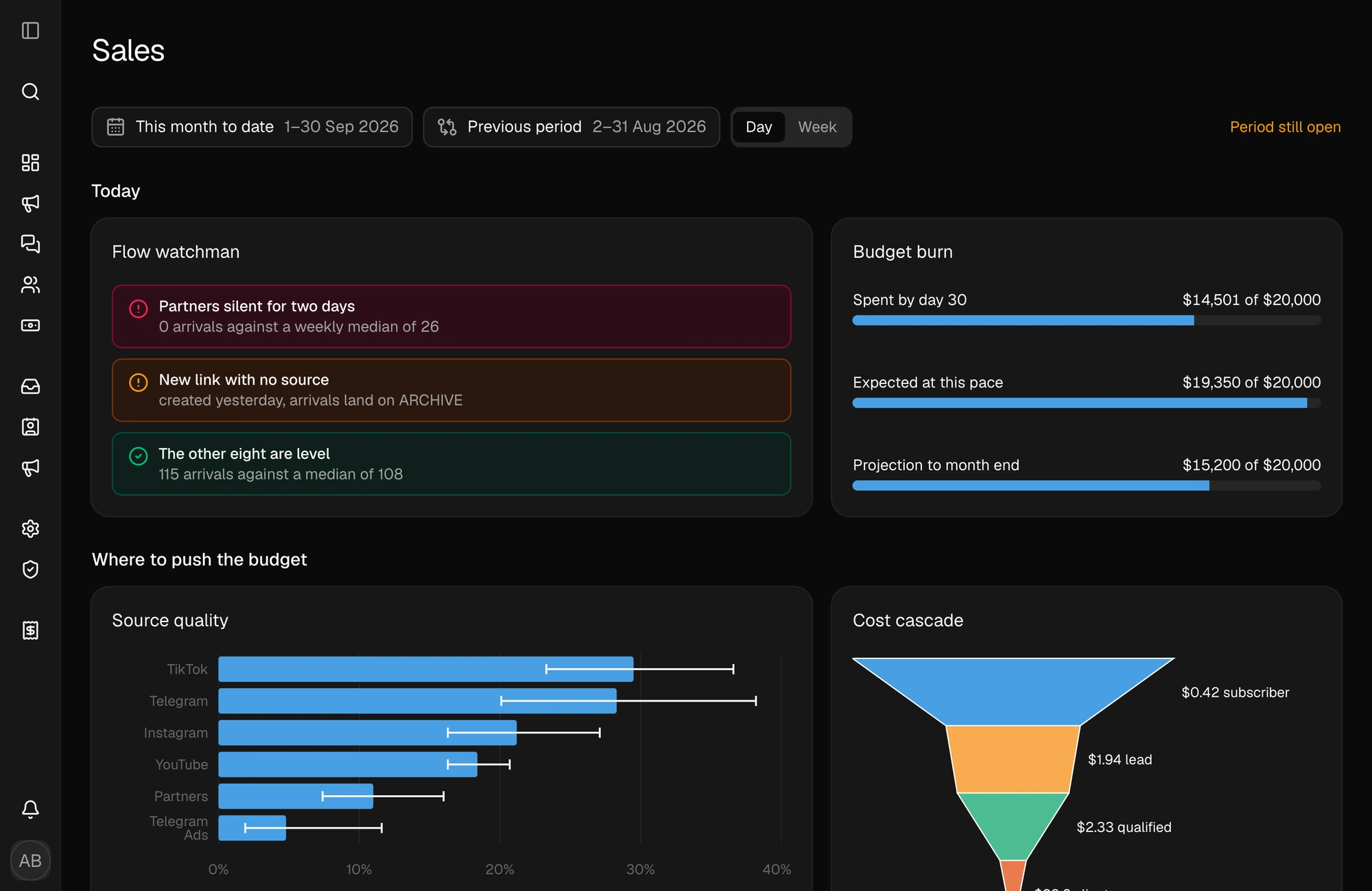This screenshot has width=1372, height=891.
Task: Open the AB user avatar
Action: (30, 860)
